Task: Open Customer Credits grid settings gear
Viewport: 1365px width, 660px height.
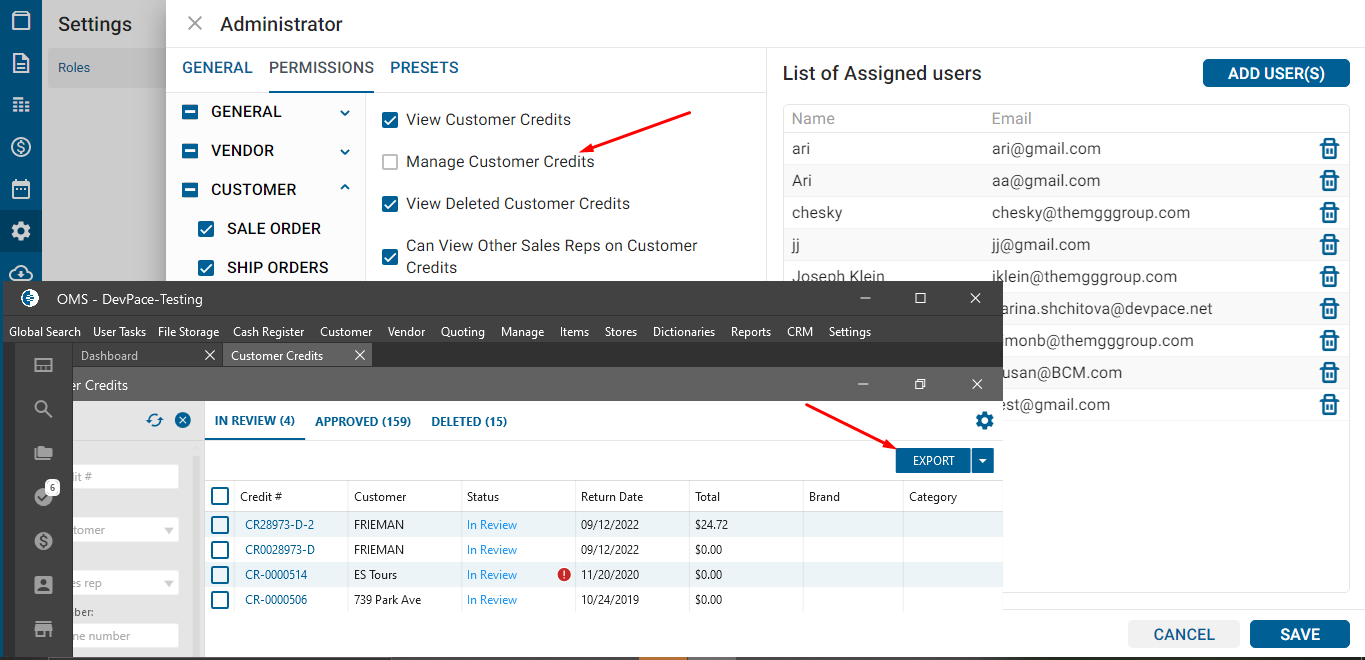Action: [x=984, y=421]
